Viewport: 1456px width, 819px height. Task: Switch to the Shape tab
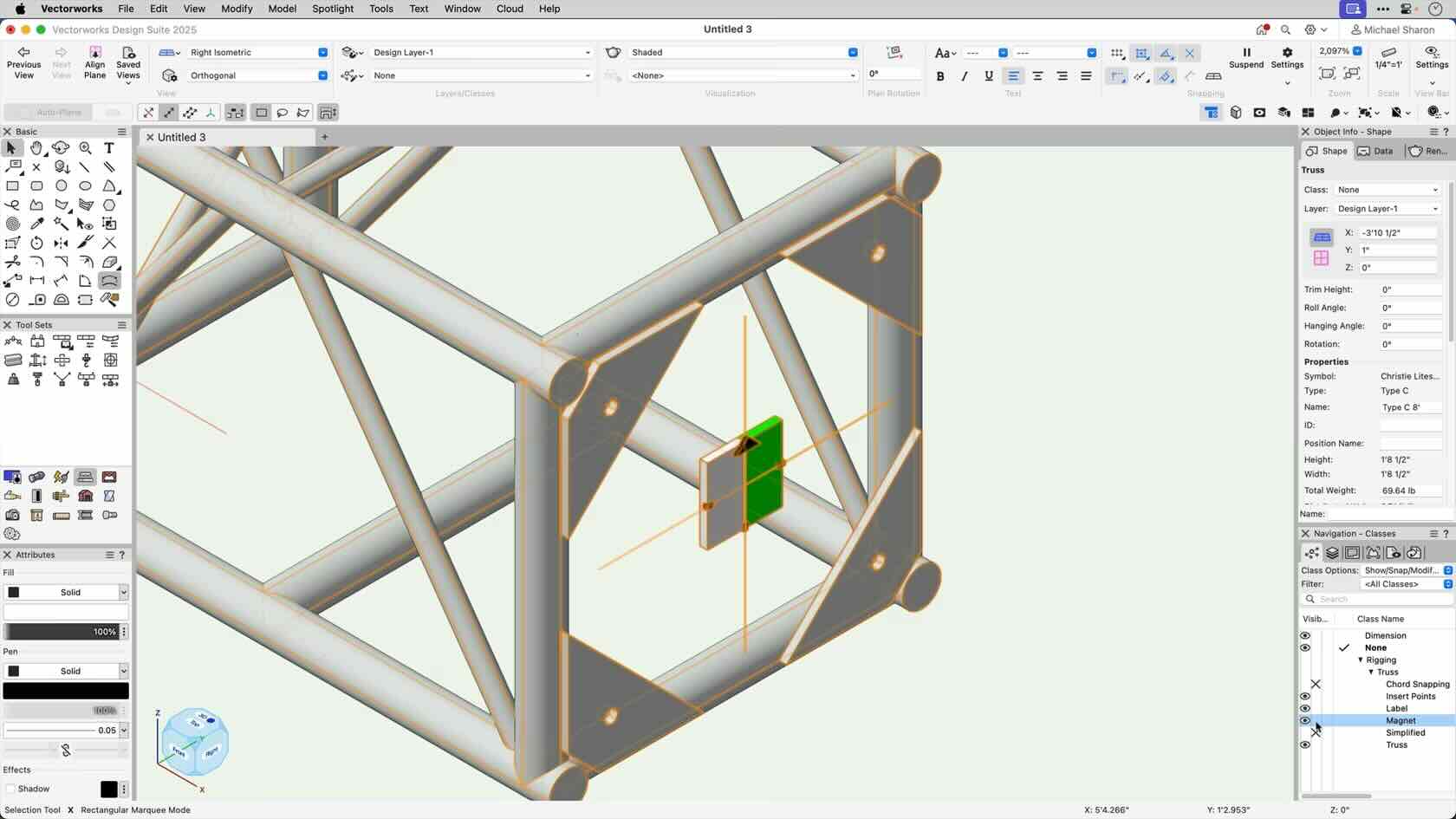pyautogui.click(x=1327, y=151)
